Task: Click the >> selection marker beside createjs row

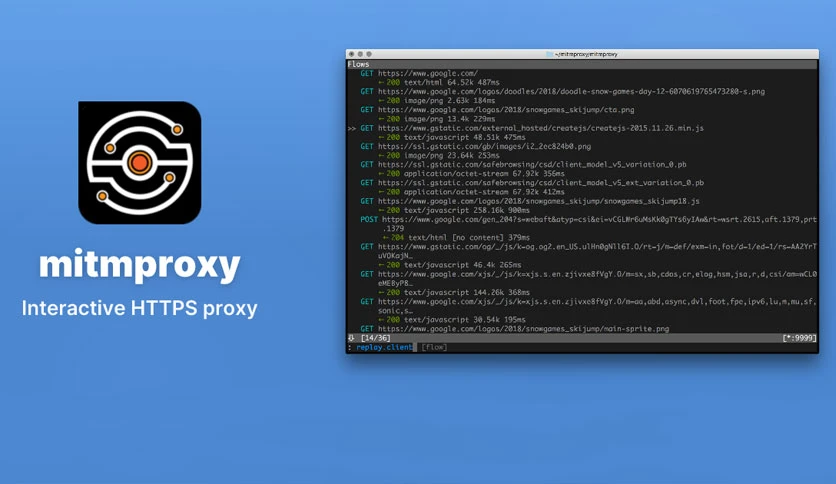Action: [x=352, y=128]
